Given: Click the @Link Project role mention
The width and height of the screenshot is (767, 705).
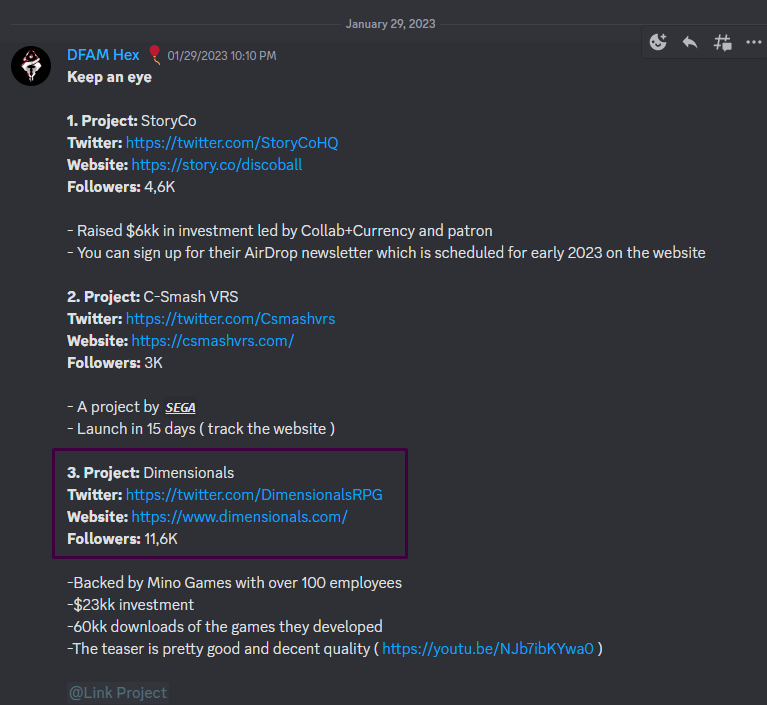Looking at the screenshot, I should pyautogui.click(x=118, y=693).
